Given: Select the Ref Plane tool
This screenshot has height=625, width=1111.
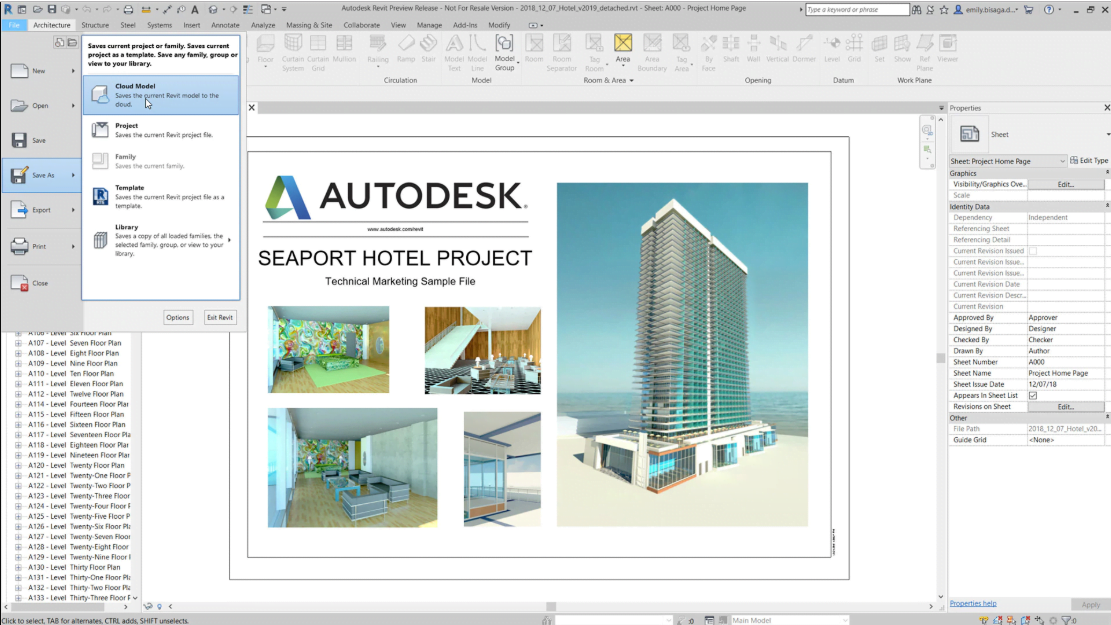Looking at the screenshot, I should tap(925, 52).
